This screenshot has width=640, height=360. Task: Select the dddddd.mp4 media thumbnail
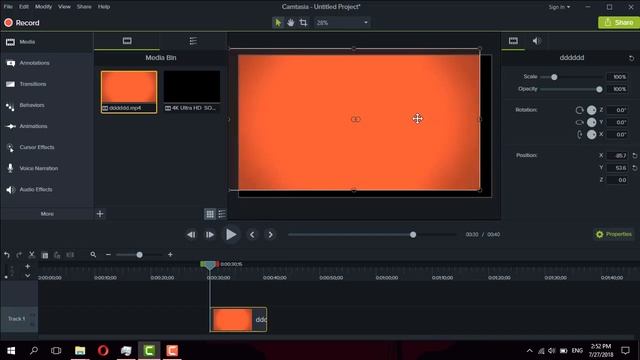129,92
